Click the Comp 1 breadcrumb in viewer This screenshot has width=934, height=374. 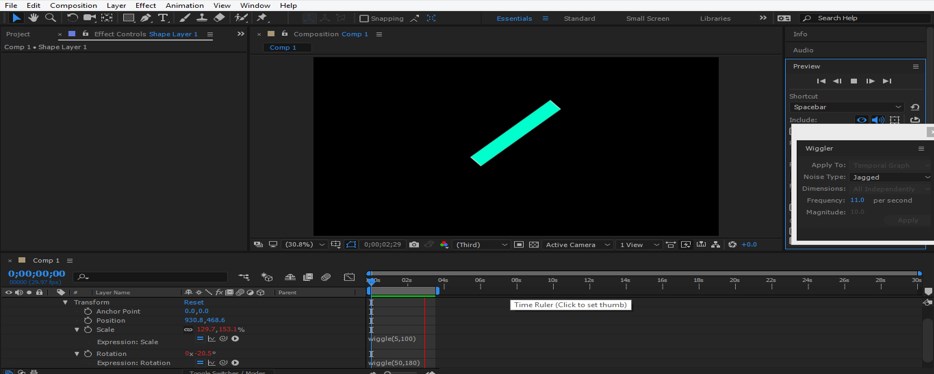point(283,48)
